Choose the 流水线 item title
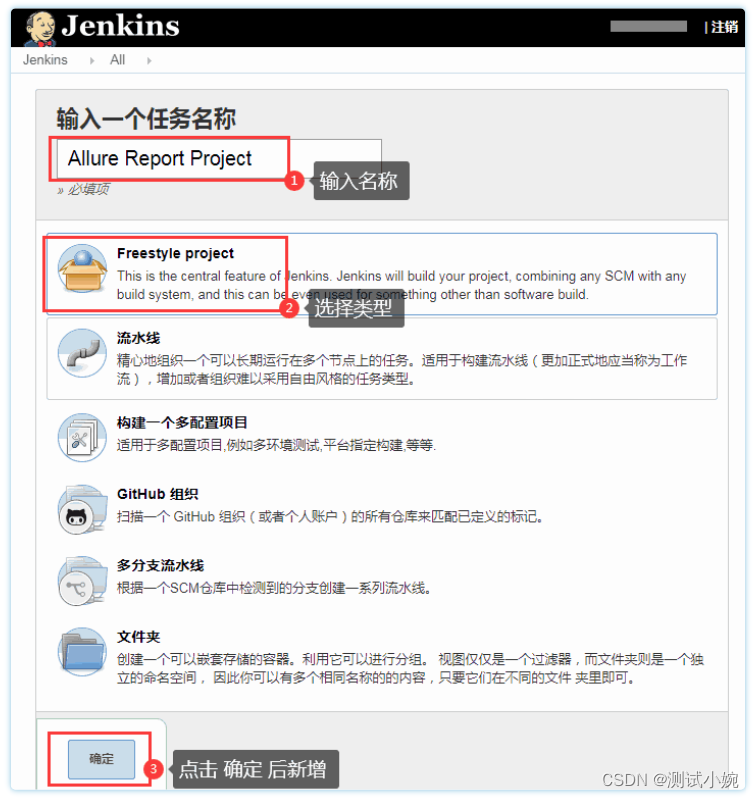This screenshot has height=798, width=754. [x=138, y=338]
